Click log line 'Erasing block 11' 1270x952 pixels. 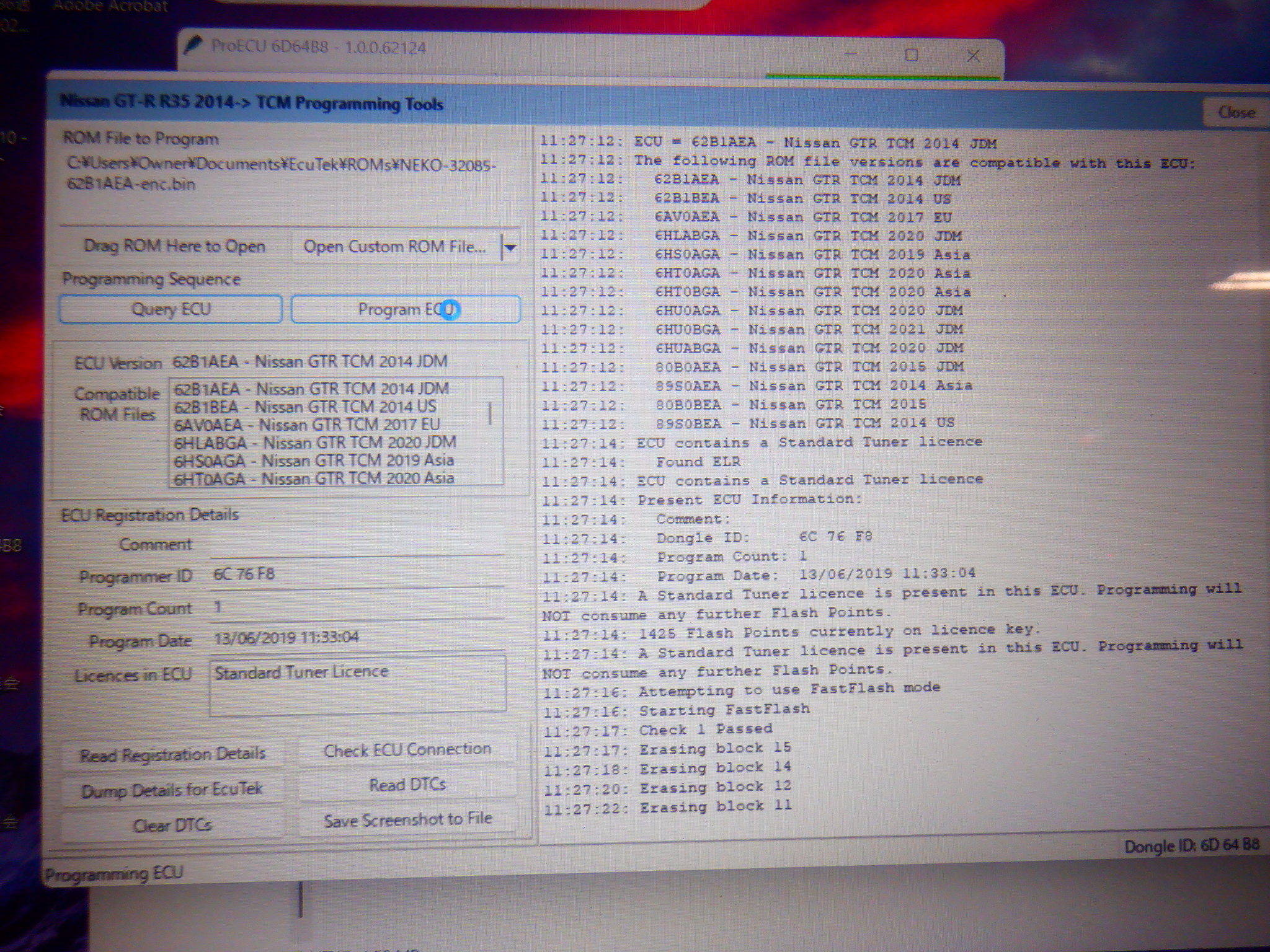[668, 806]
